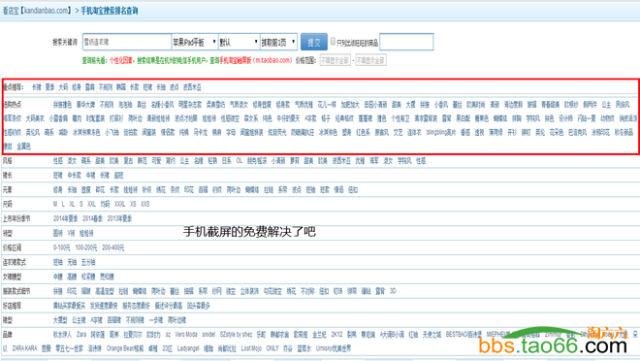The width and height of the screenshot is (640, 361).
Task: Open the m.taobao.com link
Action: coord(272,60)
